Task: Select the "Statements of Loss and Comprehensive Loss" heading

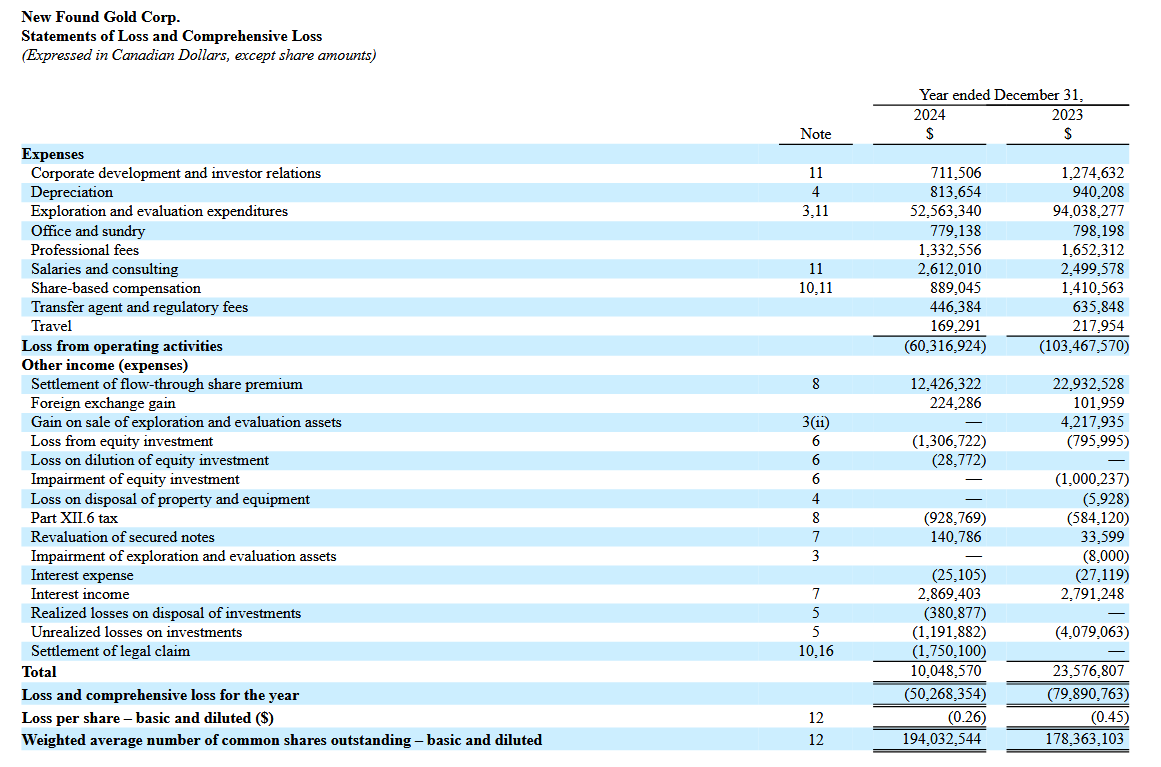Action: (171, 36)
